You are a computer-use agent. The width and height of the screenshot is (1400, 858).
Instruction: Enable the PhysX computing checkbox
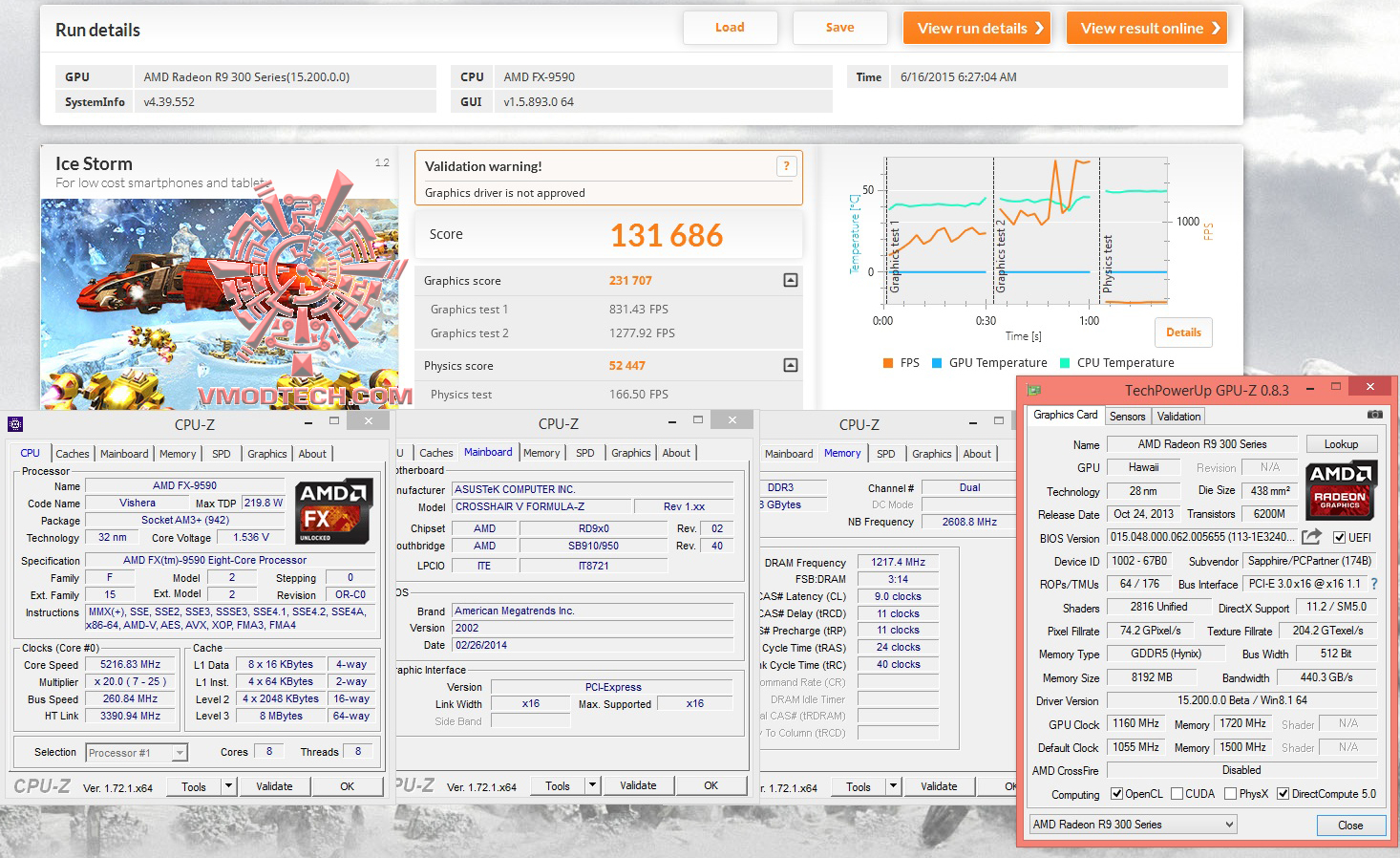1230,794
